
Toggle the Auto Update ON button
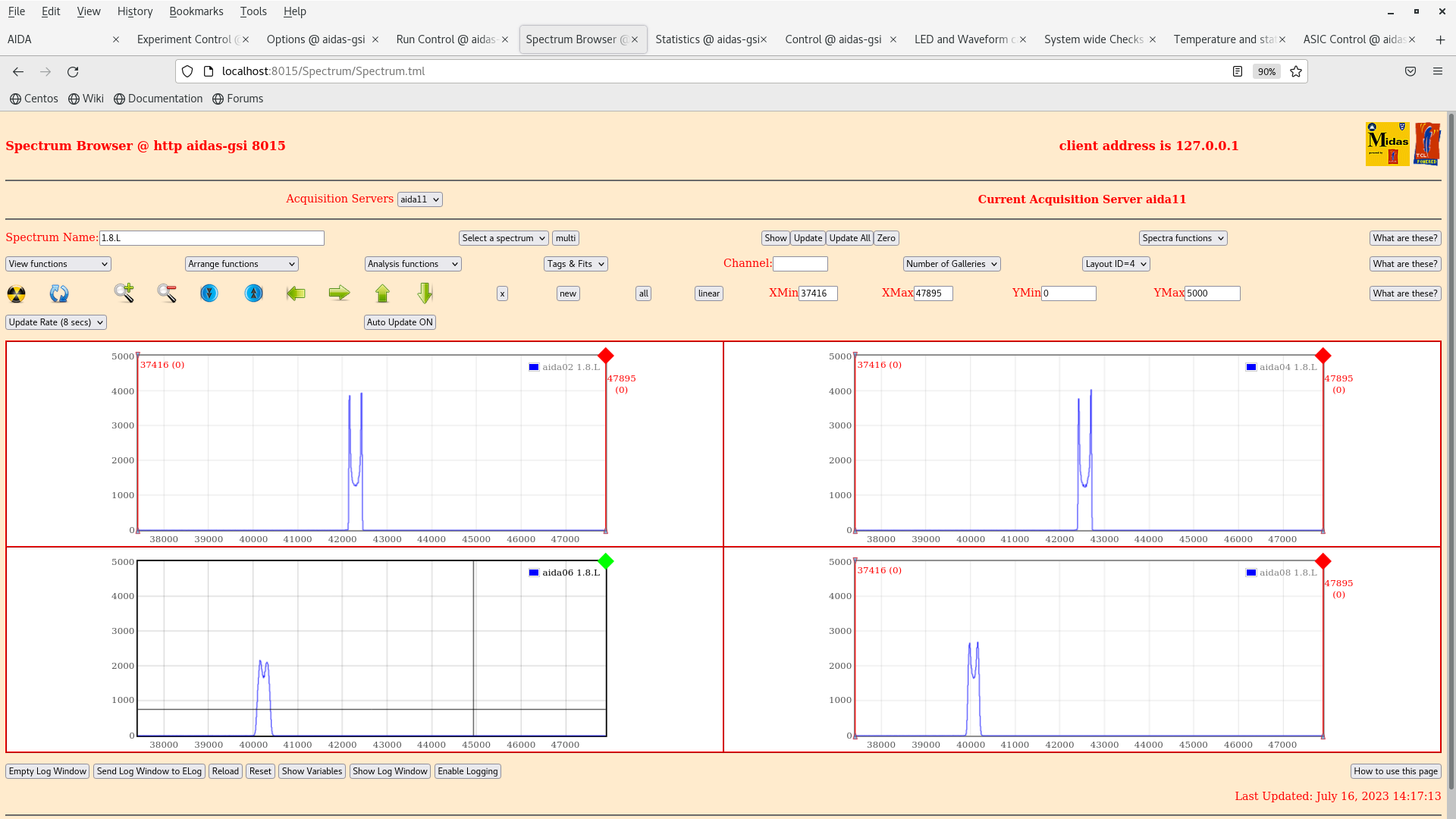coord(400,322)
